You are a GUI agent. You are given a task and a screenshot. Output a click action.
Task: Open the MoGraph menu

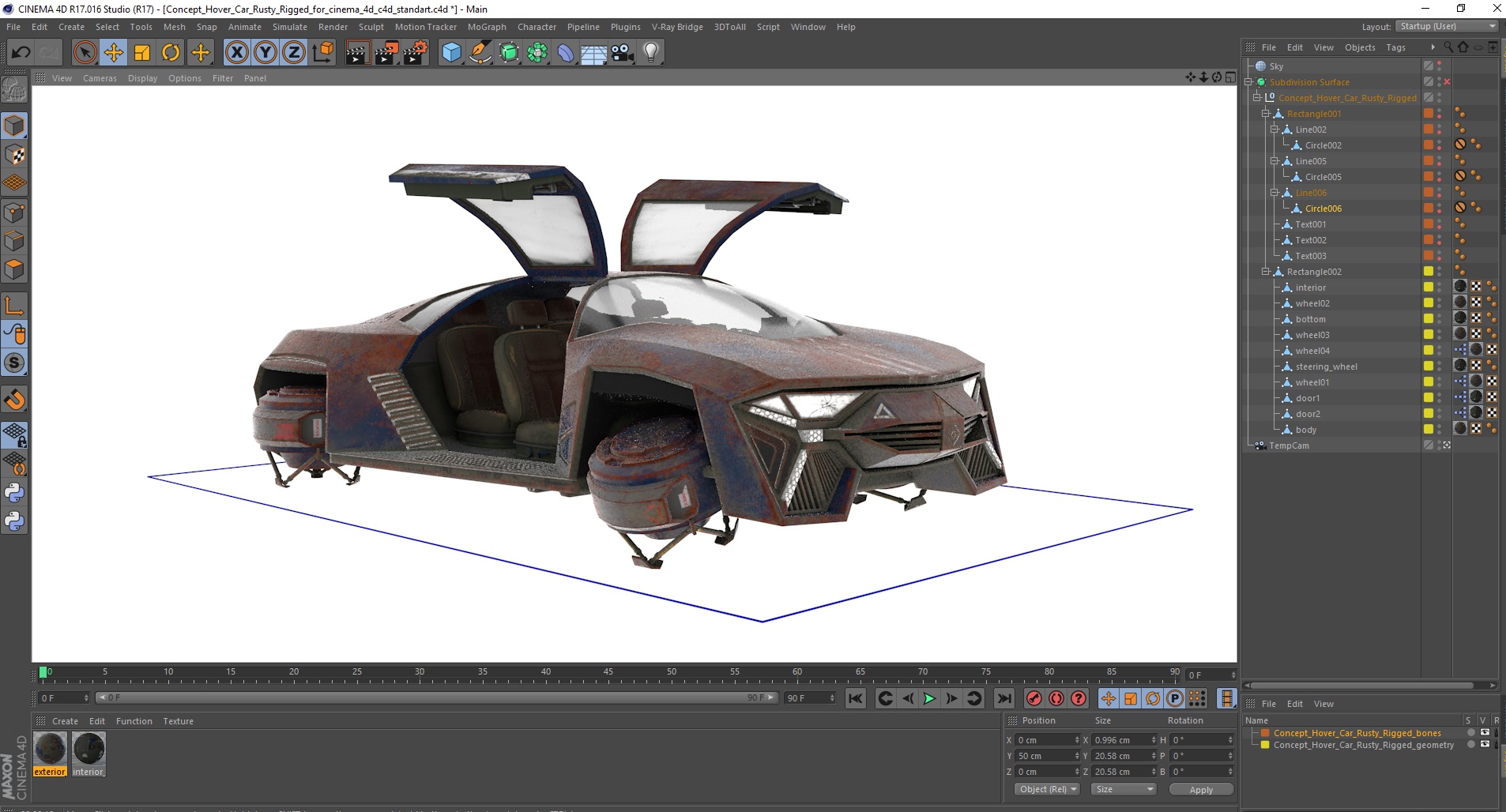coord(486,27)
